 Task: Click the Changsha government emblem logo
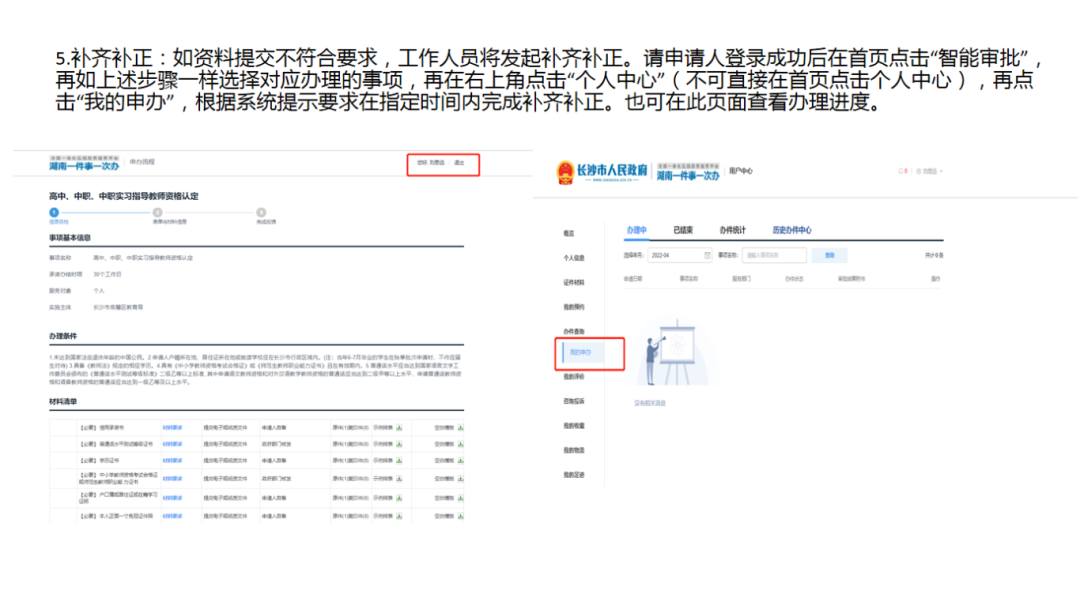coord(567,172)
